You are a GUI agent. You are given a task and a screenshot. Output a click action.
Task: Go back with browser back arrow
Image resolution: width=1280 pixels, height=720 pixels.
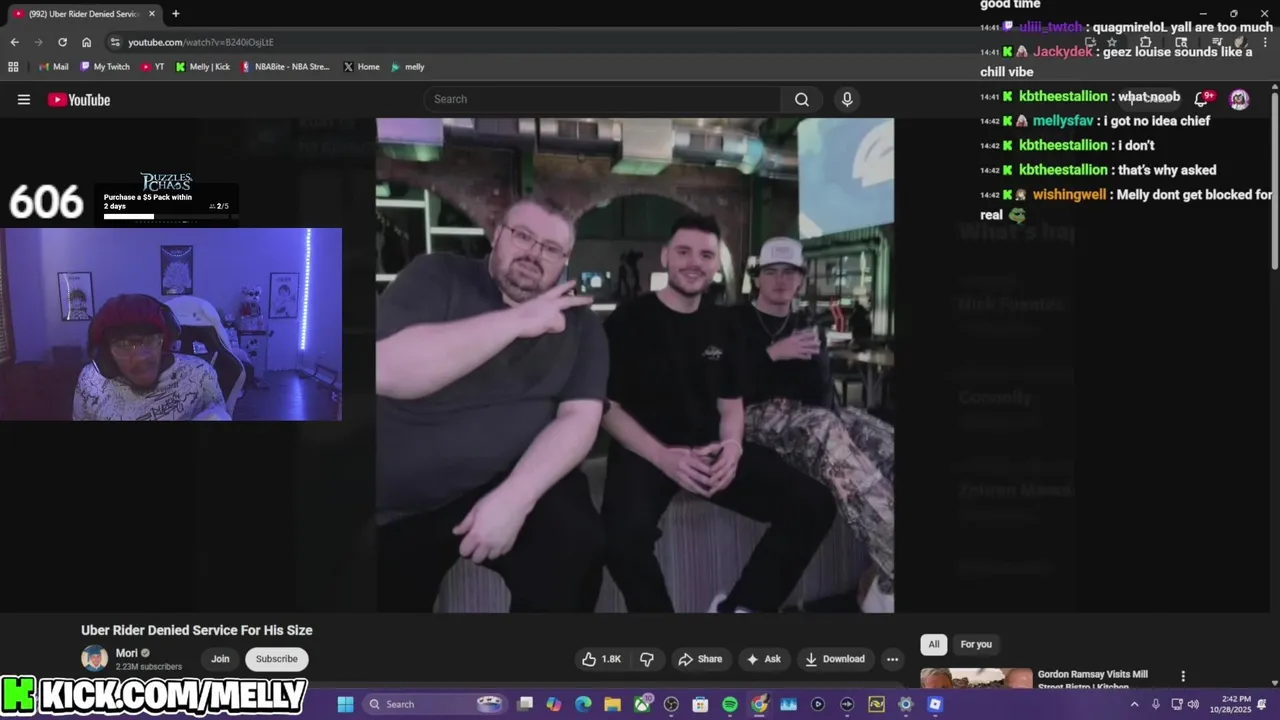(14, 42)
